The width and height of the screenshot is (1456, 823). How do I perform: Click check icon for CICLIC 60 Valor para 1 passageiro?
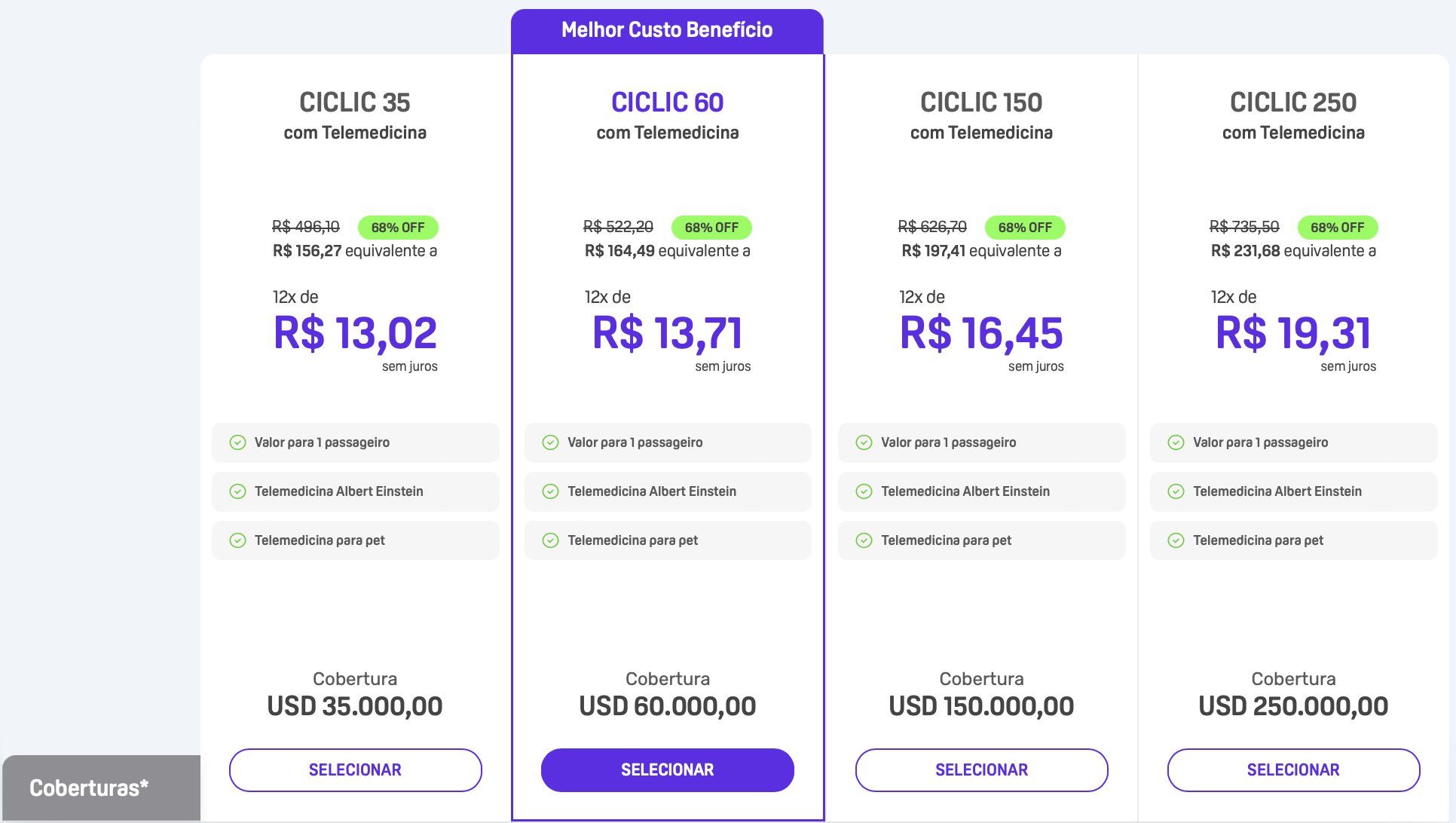click(550, 442)
